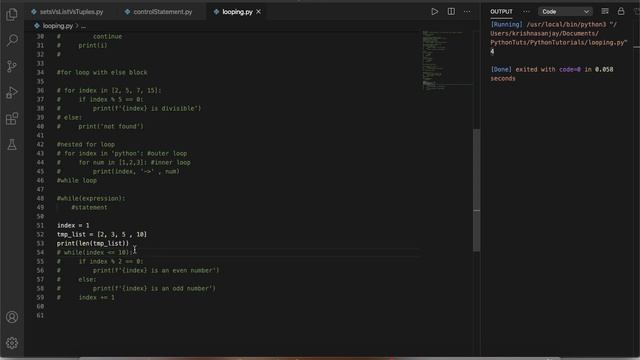Open the Extensions view
The width and height of the screenshot is (640, 360).
(x=12, y=119)
